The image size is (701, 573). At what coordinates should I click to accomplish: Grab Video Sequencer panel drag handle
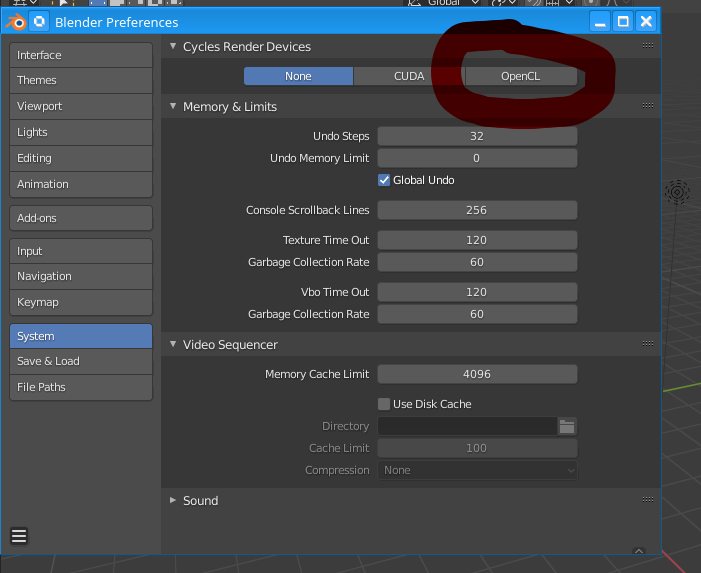click(648, 344)
